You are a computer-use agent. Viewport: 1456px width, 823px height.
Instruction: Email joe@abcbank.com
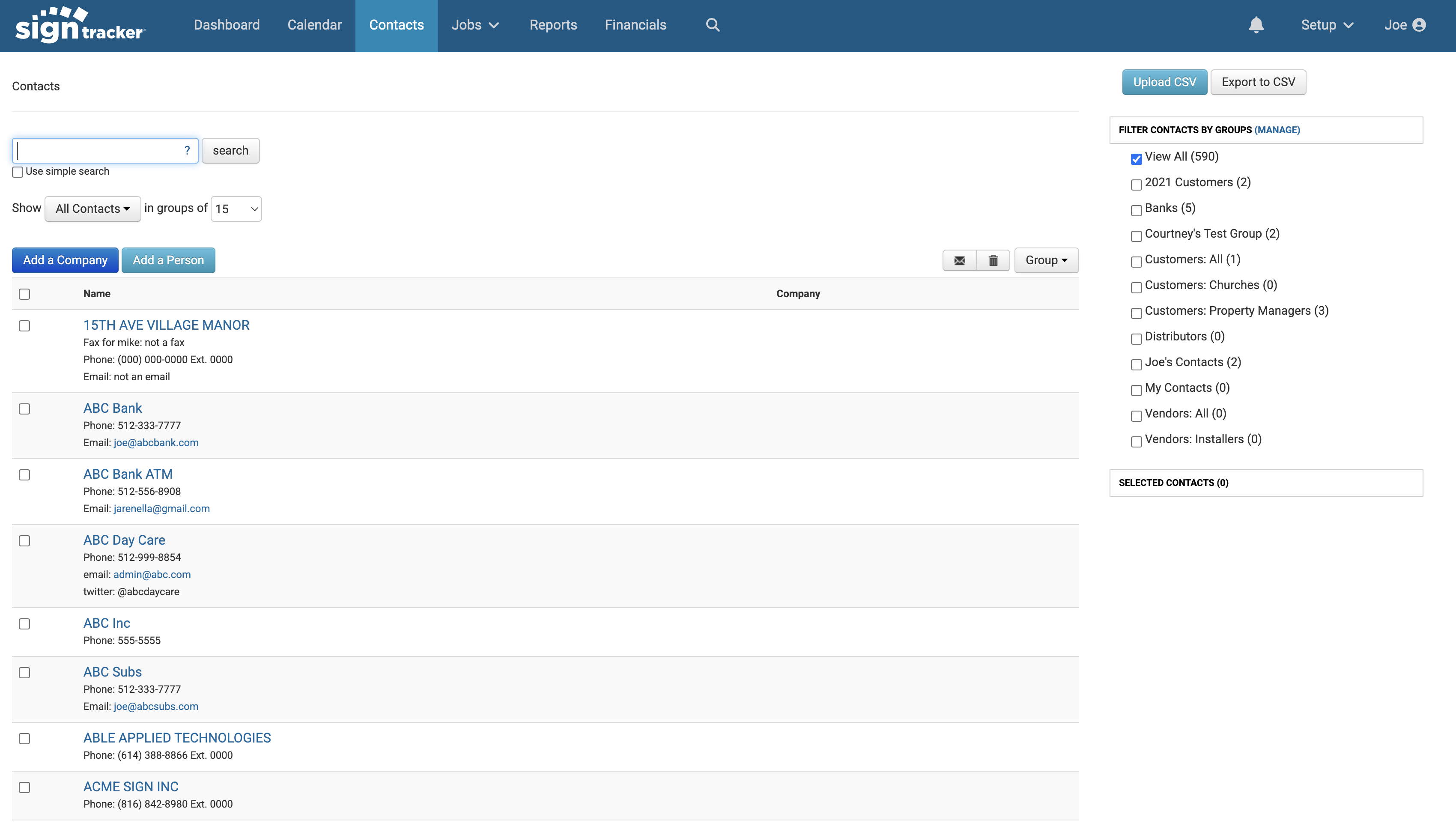tap(156, 443)
